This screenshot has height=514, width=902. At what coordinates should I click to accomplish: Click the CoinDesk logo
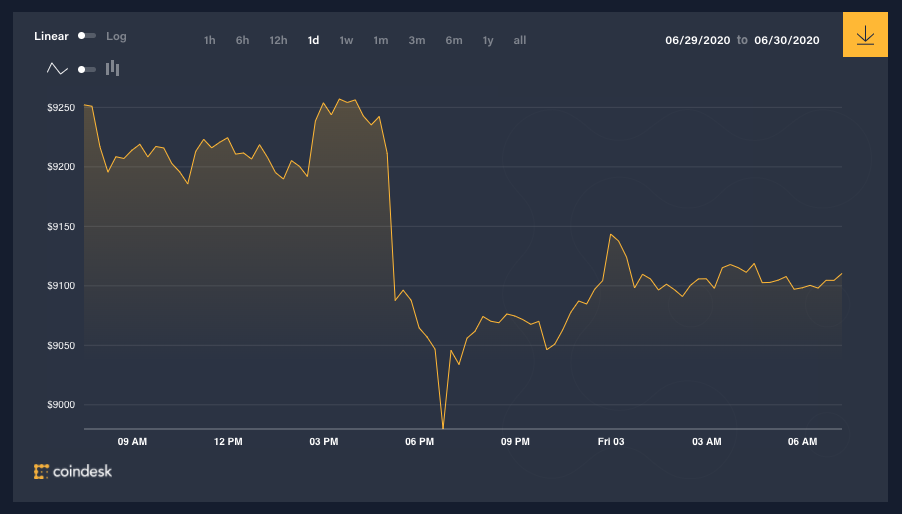(73, 471)
